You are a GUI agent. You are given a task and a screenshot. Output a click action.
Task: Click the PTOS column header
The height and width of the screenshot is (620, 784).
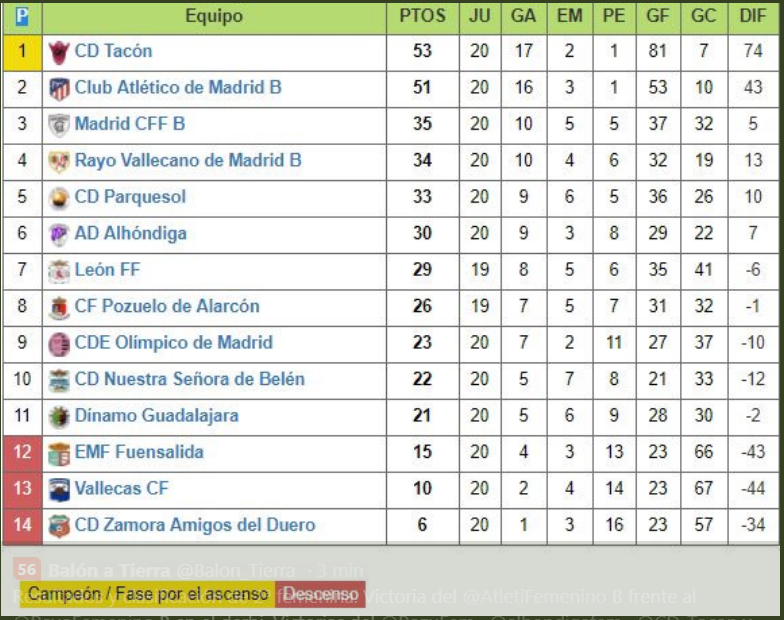[x=422, y=16]
